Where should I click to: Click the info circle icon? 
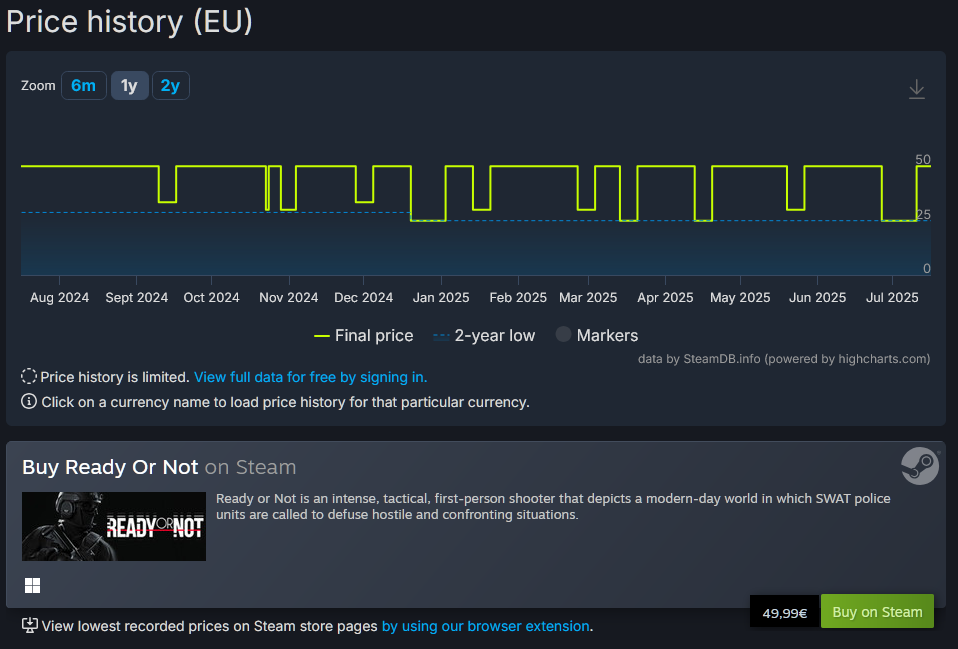[x=29, y=402]
